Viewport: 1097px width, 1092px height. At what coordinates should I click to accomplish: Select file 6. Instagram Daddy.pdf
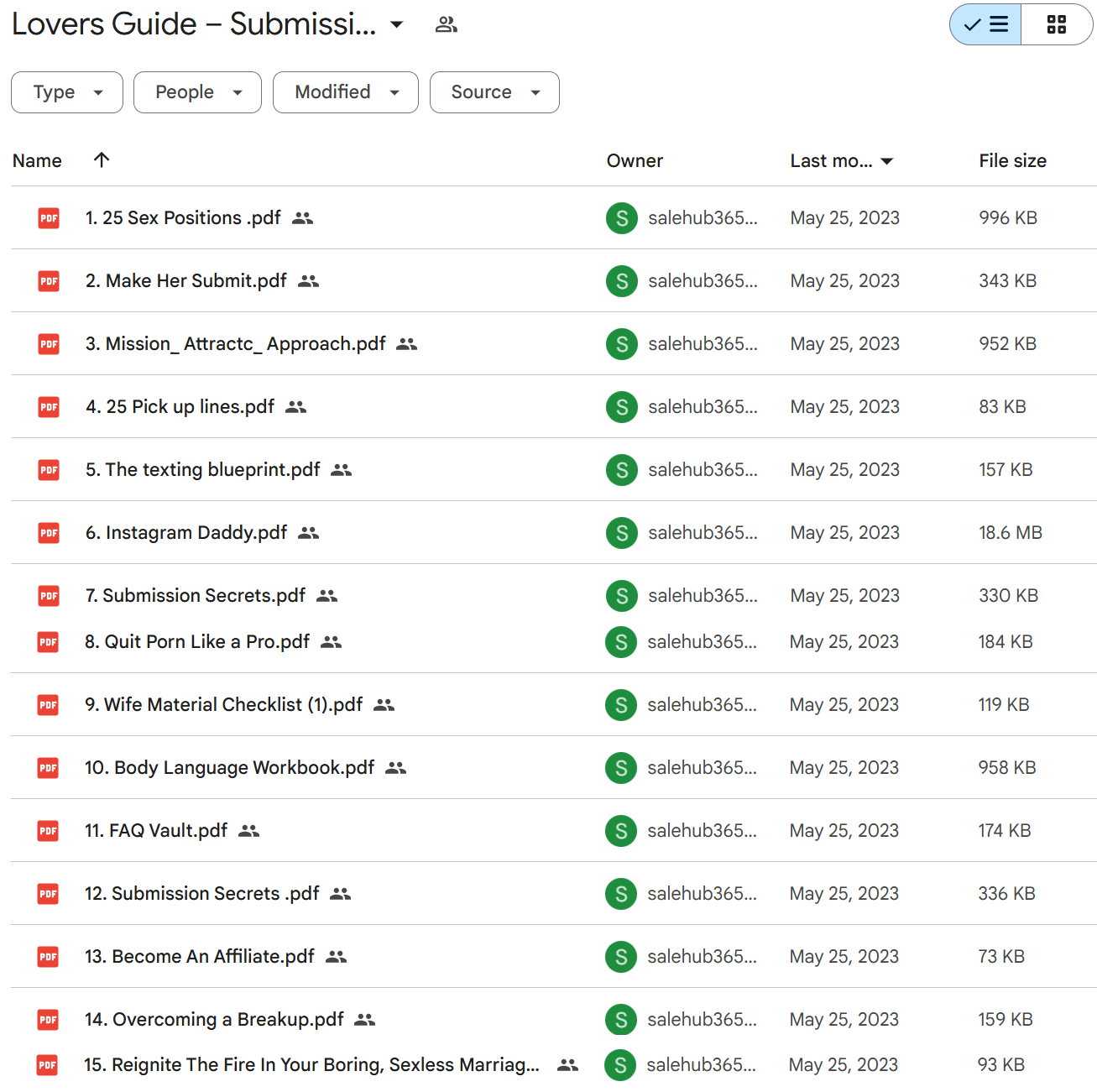[553, 533]
